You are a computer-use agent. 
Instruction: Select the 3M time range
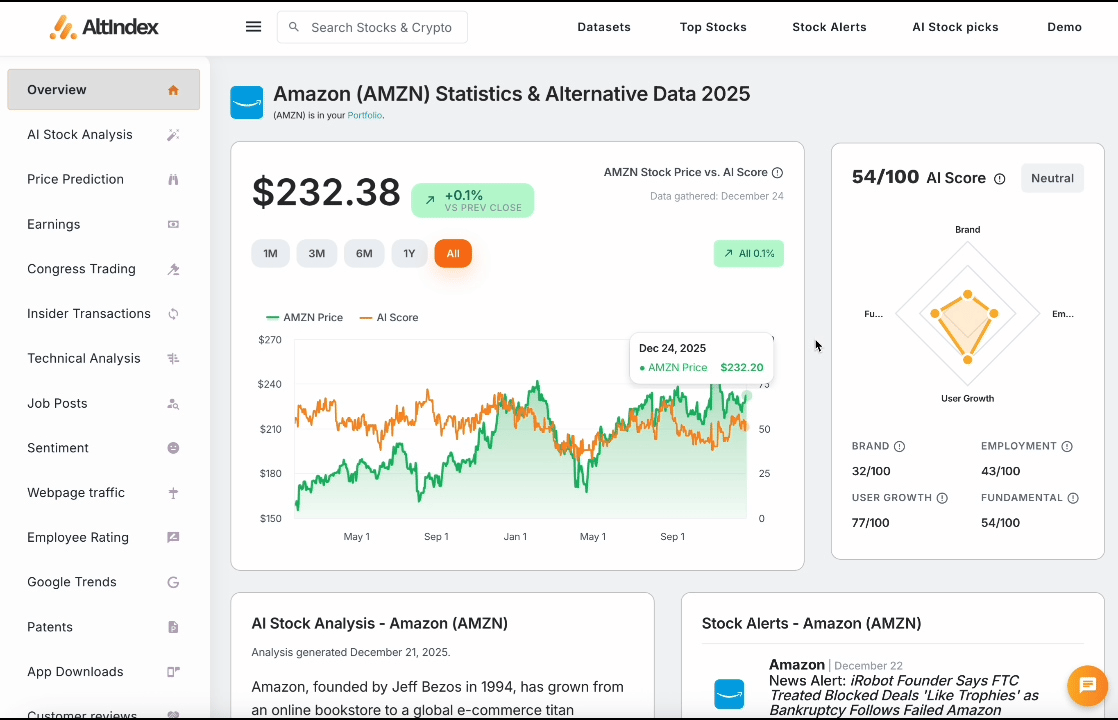point(317,254)
